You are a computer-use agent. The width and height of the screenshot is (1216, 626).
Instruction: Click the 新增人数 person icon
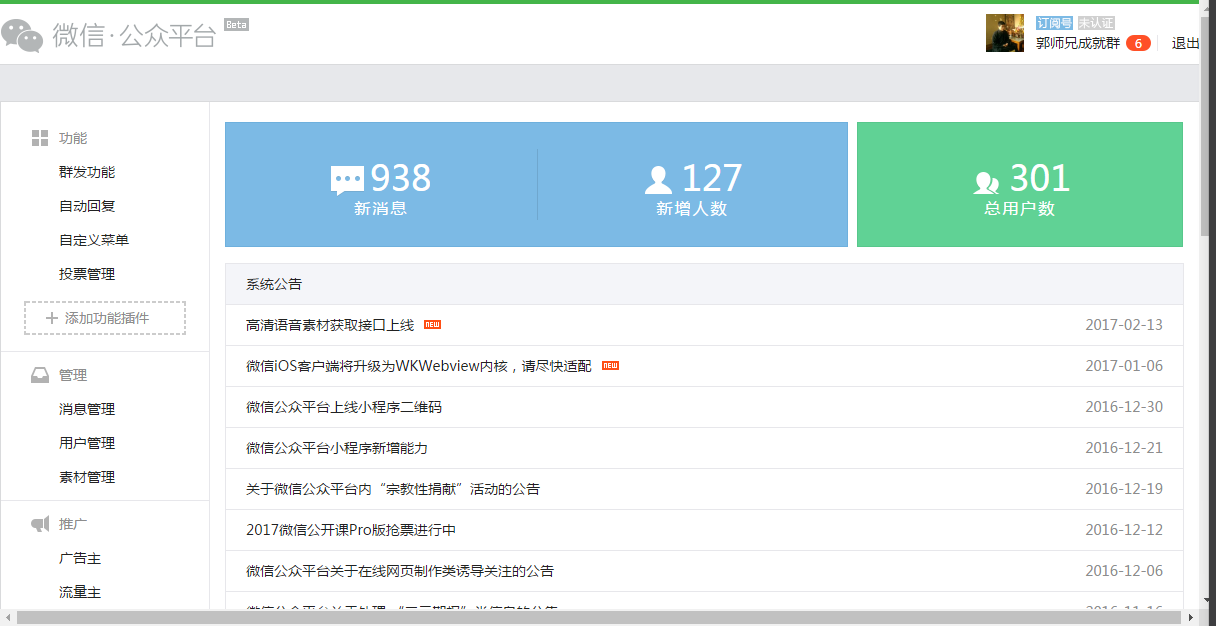tap(658, 180)
